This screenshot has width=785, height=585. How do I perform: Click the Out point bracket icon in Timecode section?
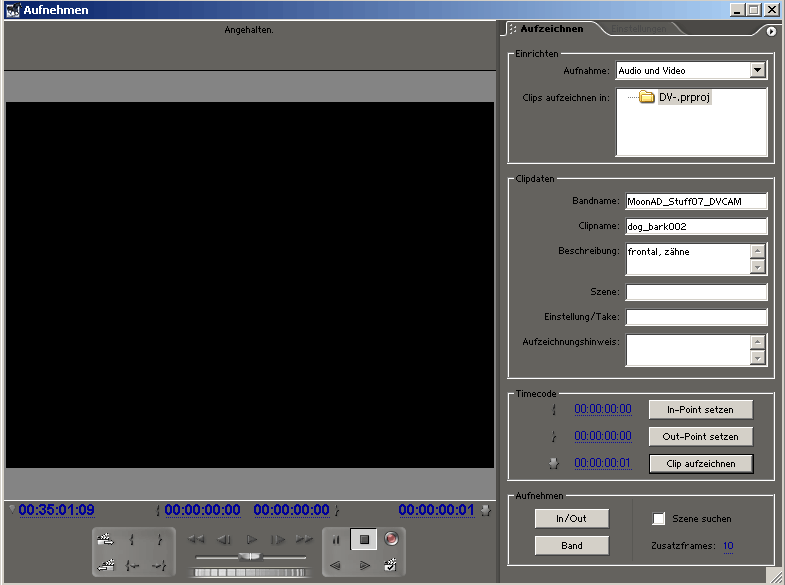tap(554, 436)
